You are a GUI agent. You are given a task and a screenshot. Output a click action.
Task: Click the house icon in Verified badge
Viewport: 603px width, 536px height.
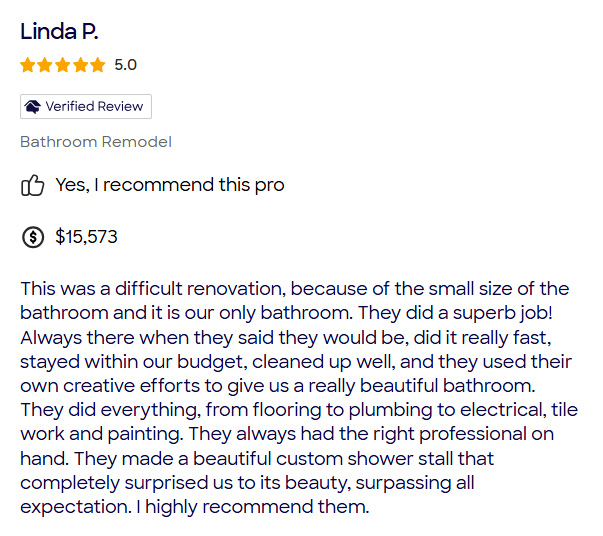(x=32, y=107)
